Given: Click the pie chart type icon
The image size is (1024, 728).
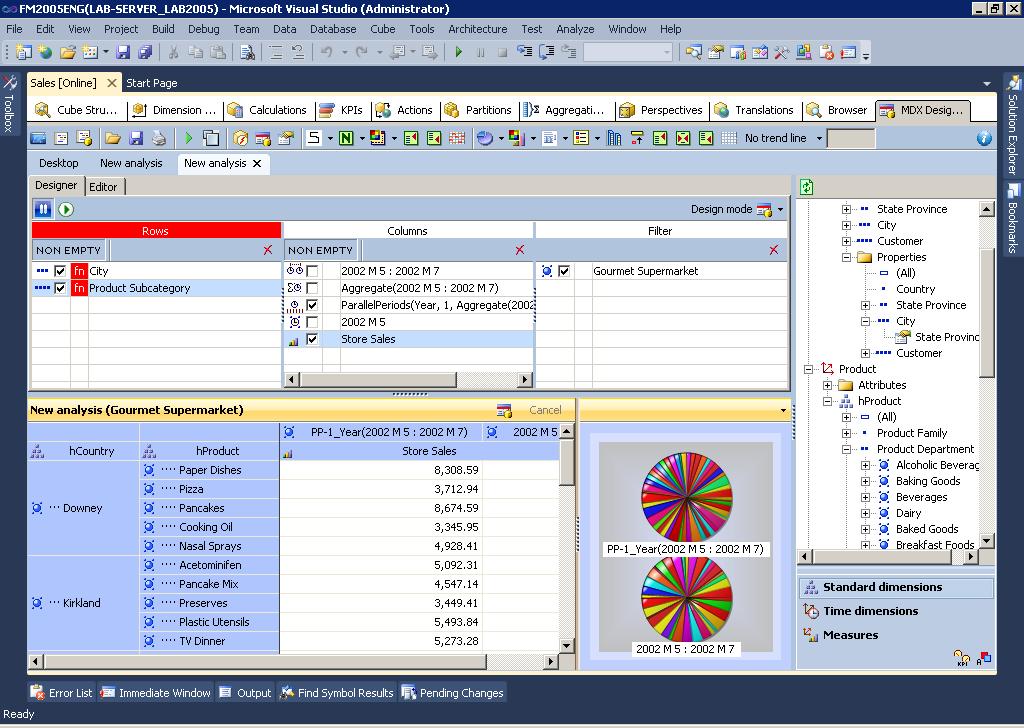Looking at the screenshot, I should tap(485, 138).
